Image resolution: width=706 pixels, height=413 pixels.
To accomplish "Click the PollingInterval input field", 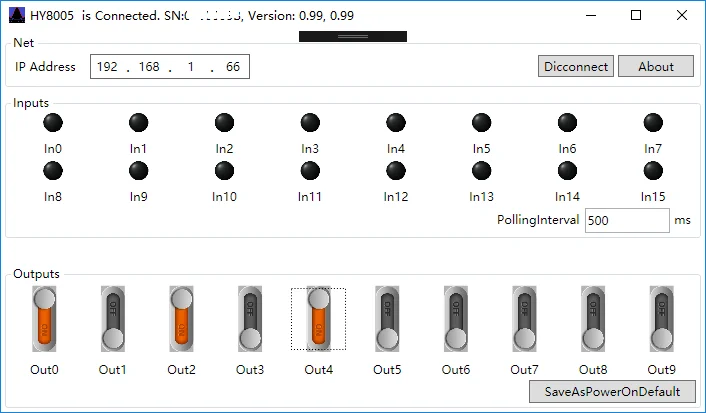I will click(x=627, y=220).
